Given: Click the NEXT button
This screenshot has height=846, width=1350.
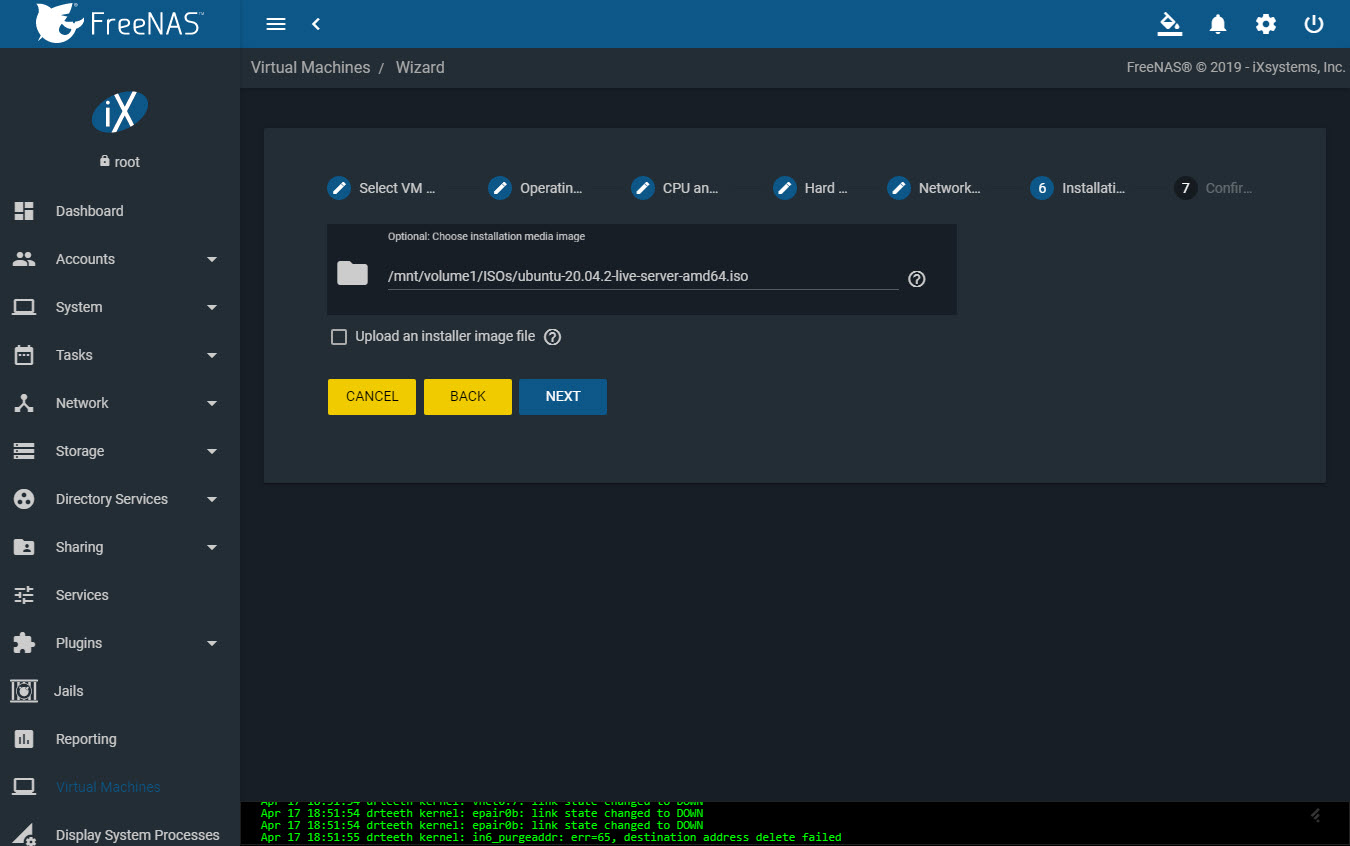Looking at the screenshot, I should (x=563, y=397).
